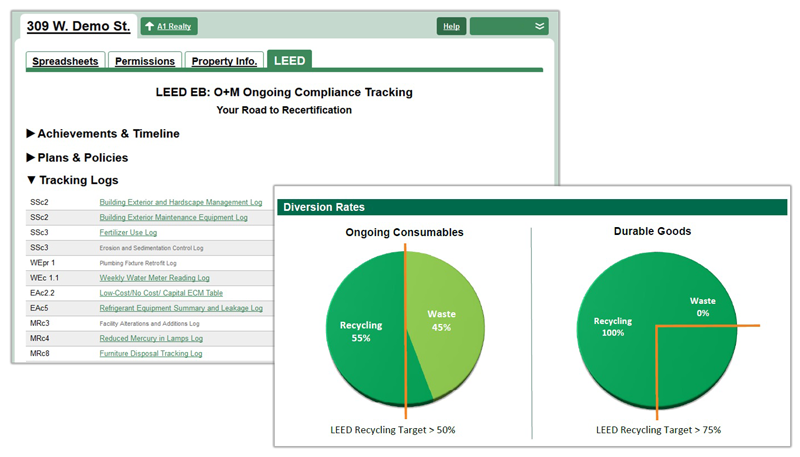Open the 309 W. Demo St. property title

tap(79, 26)
